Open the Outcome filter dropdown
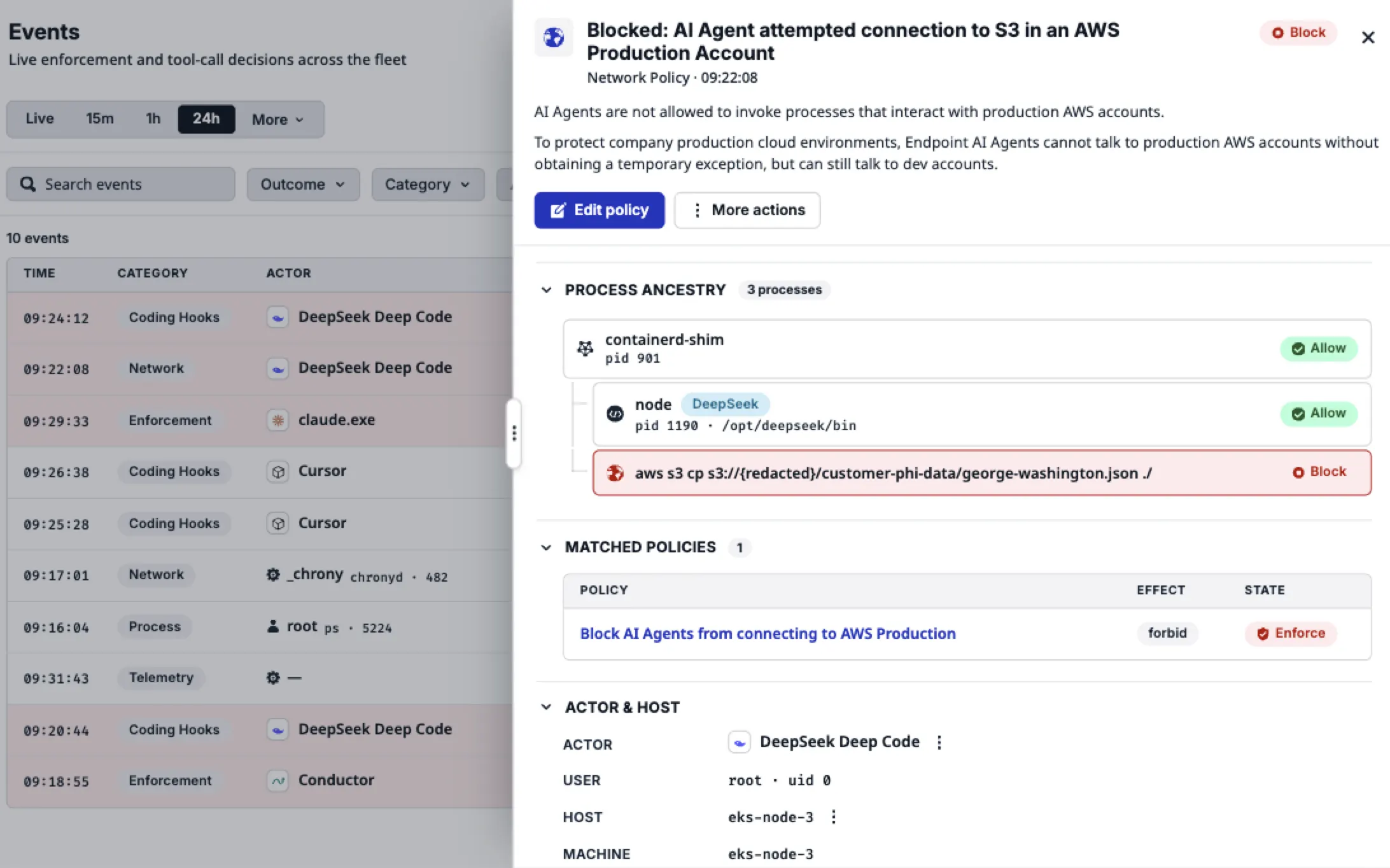Viewport: 1390px width, 868px height. click(303, 185)
